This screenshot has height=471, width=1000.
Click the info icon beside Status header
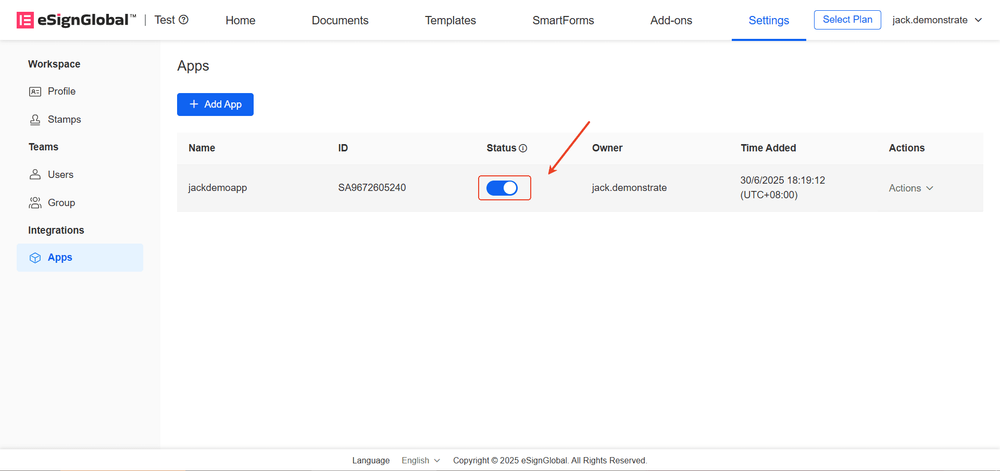(x=523, y=148)
